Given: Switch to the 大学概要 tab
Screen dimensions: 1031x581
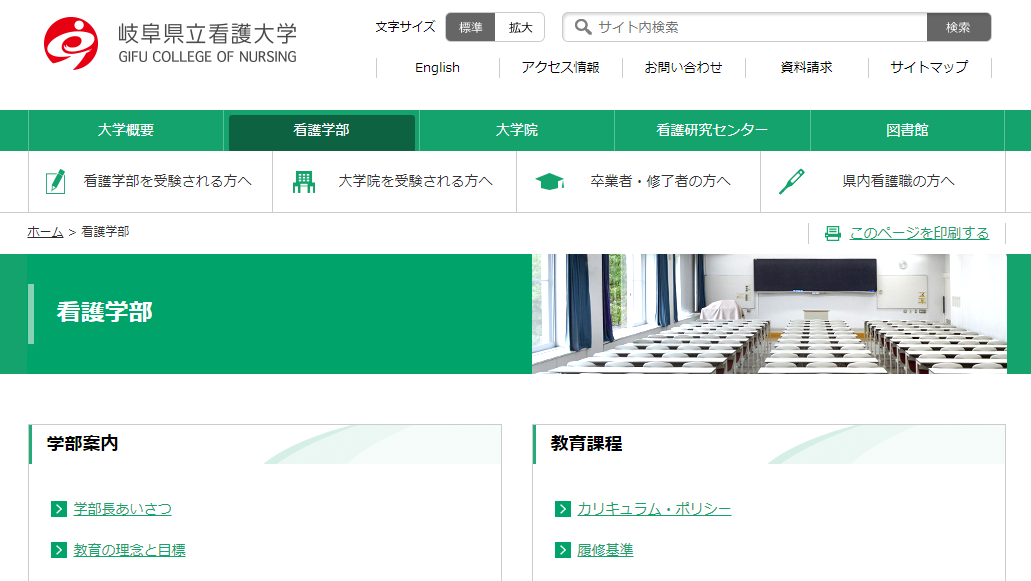Looking at the screenshot, I should pyautogui.click(x=126, y=131).
